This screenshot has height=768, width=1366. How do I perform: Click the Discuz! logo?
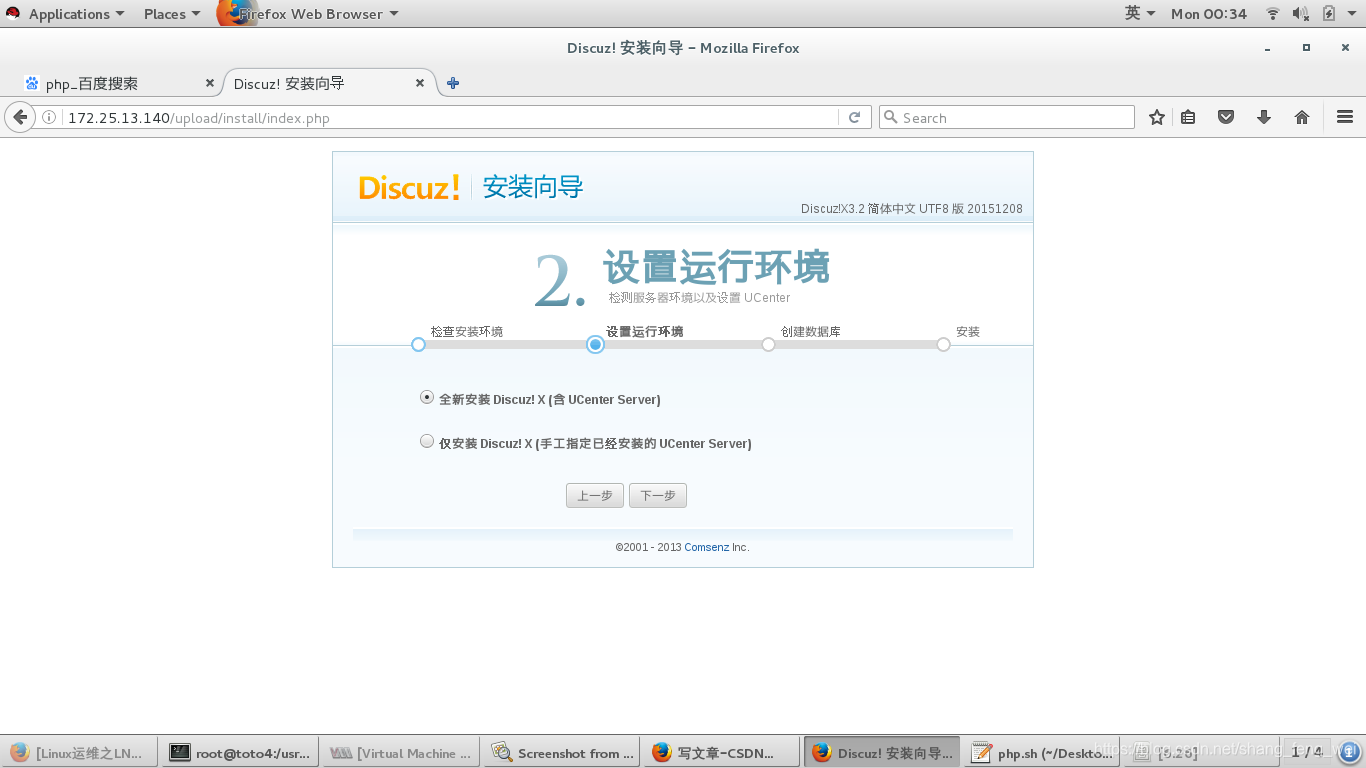[x=409, y=187]
